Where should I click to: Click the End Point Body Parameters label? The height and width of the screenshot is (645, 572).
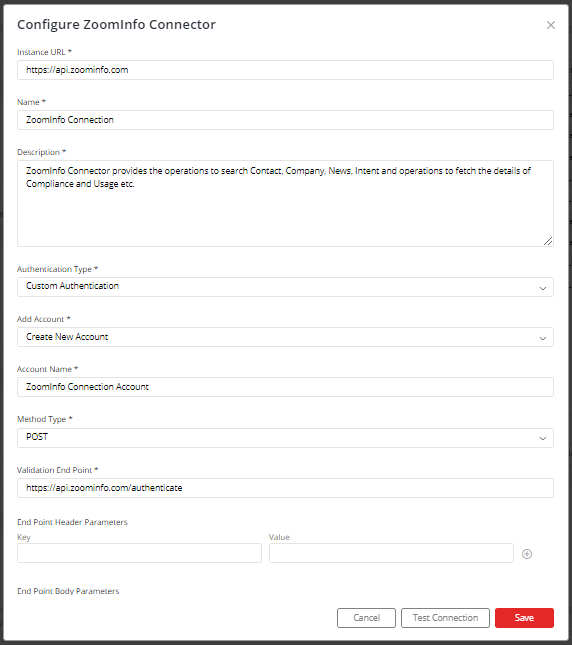point(68,591)
